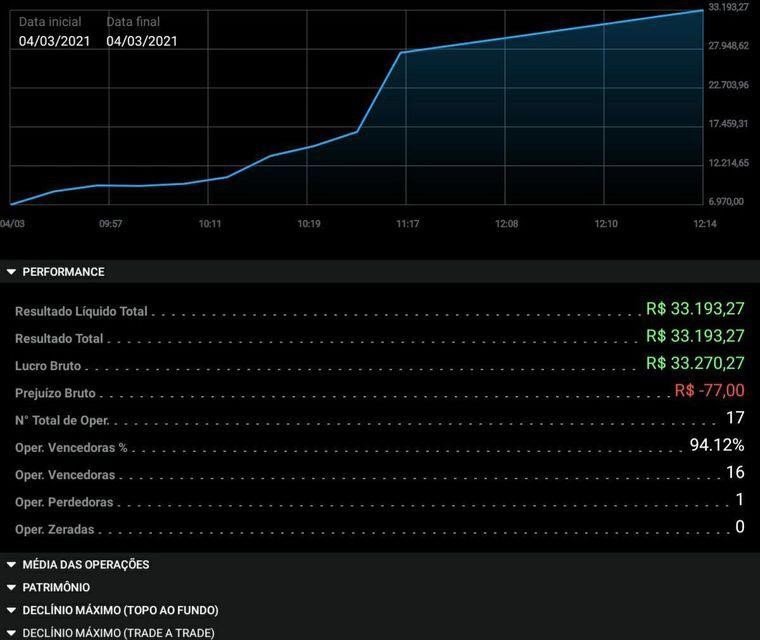Click the Oper. Zeradas label
The height and width of the screenshot is (640, 760).
pos(55,529)
